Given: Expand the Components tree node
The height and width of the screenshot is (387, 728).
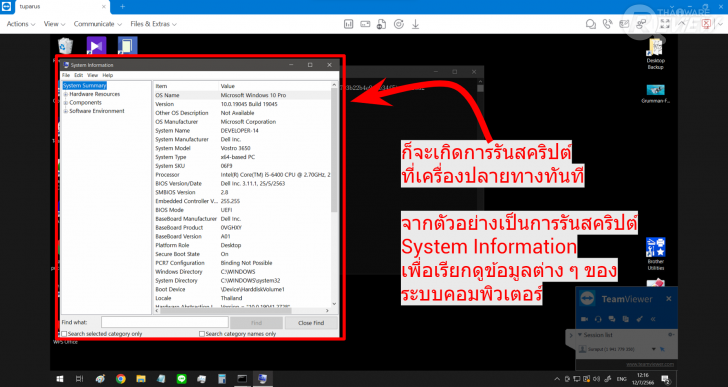Looking at the screenshot, I should click(x=66, y=103).
